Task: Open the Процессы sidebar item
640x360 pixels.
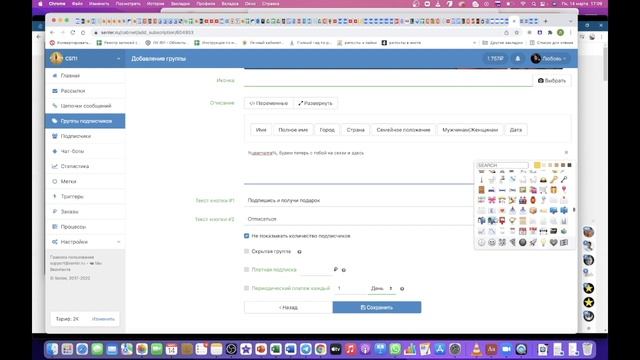Action: (x=85, y=227)
